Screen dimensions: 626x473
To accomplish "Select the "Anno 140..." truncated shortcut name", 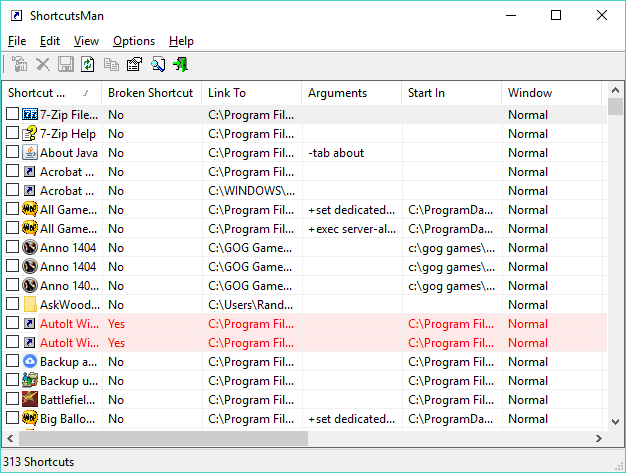I will pos(69,286).
